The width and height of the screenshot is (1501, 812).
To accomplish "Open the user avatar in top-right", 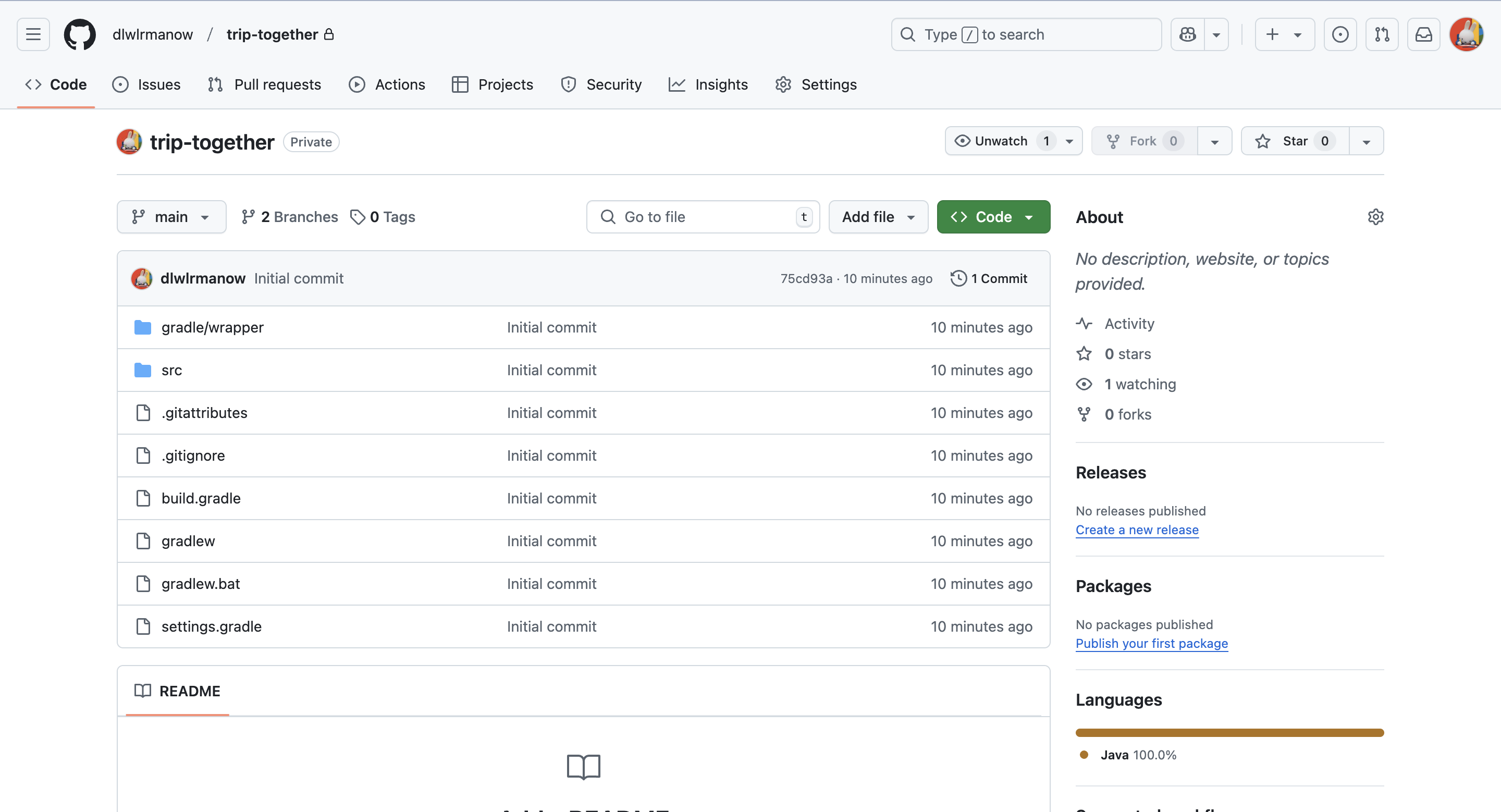I will 1466,34.
